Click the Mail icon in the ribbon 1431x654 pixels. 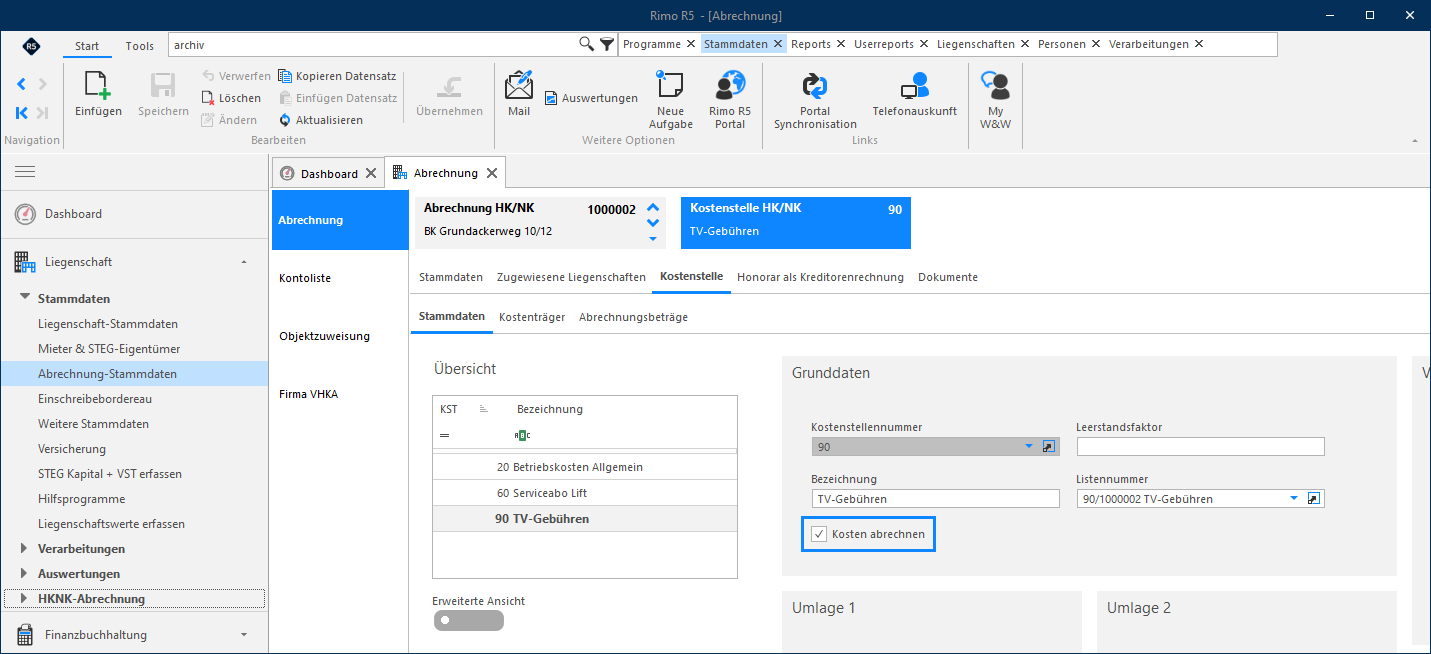tap(519, 86)
